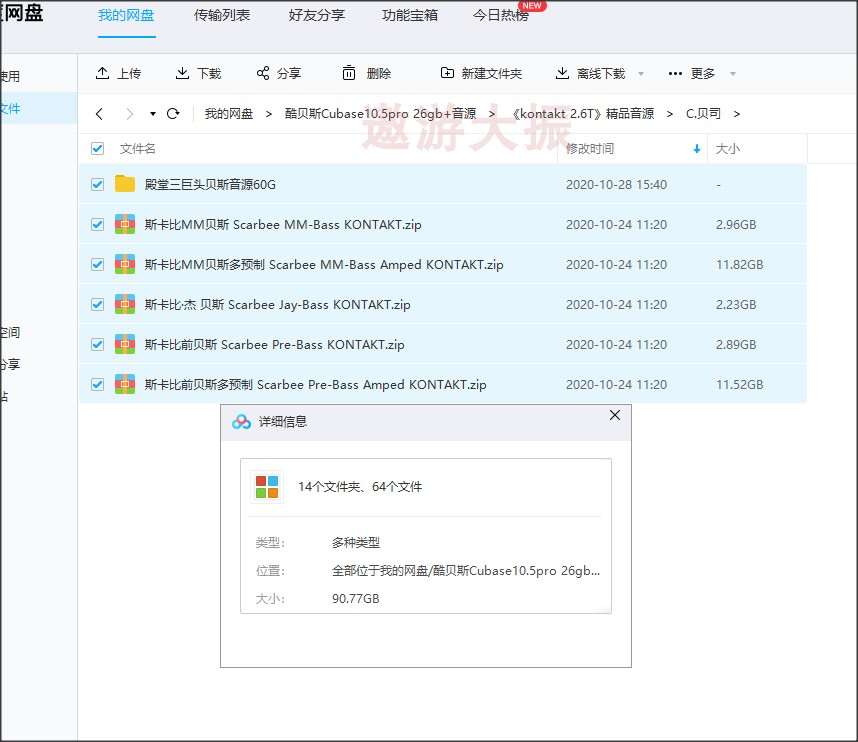
Task: Close the 详细信息 dialog
Action: click(x=615, y=415)
